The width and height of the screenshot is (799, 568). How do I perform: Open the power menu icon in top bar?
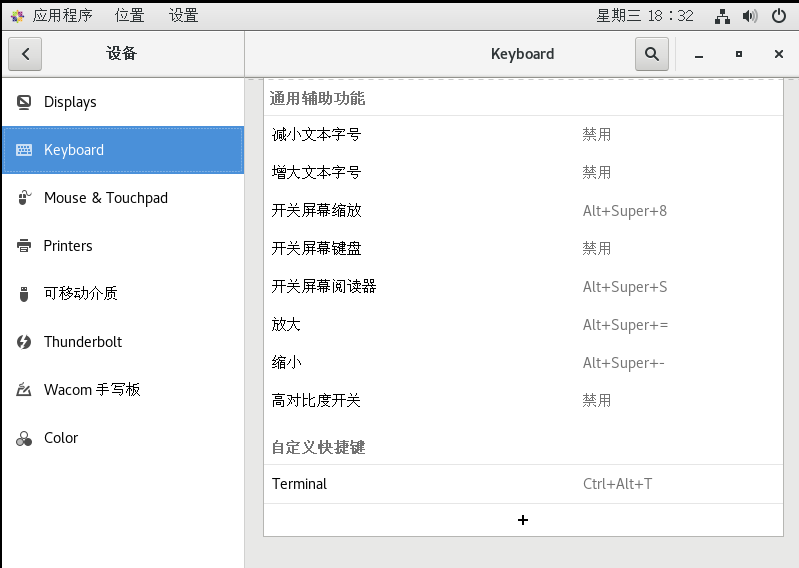(778, 15)
